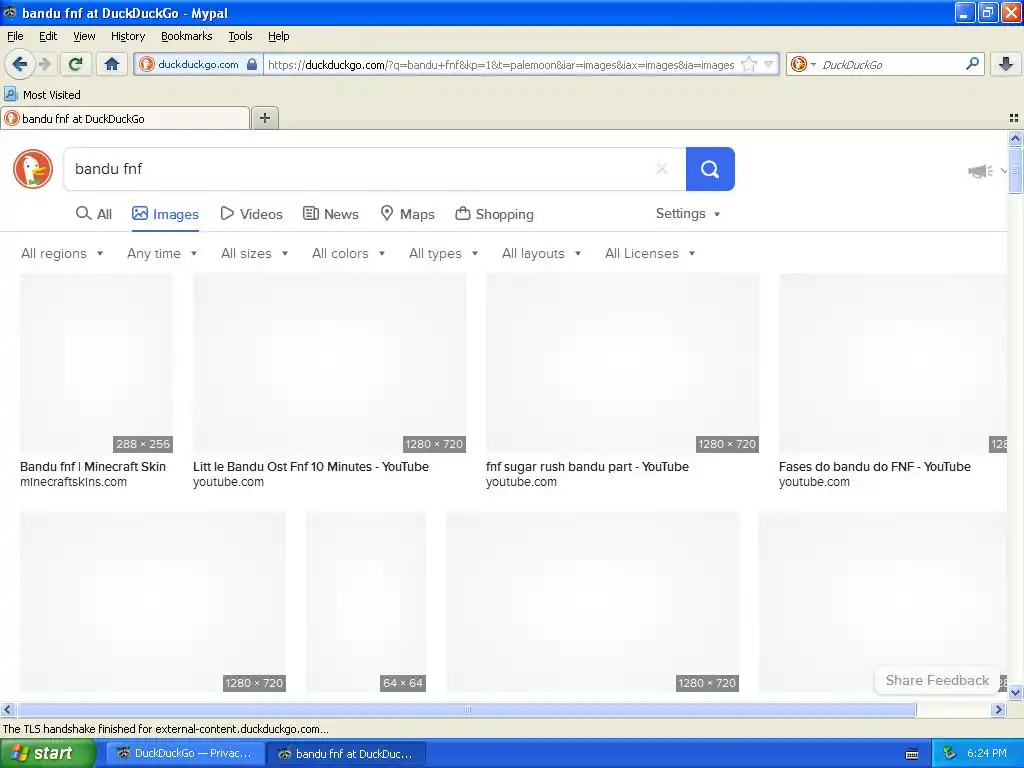The width and height of the screenshot is (1024, 768).
Task: Open the Most Visited bookmarks folder
Action: pyautogui.click(x=42, y=95)
